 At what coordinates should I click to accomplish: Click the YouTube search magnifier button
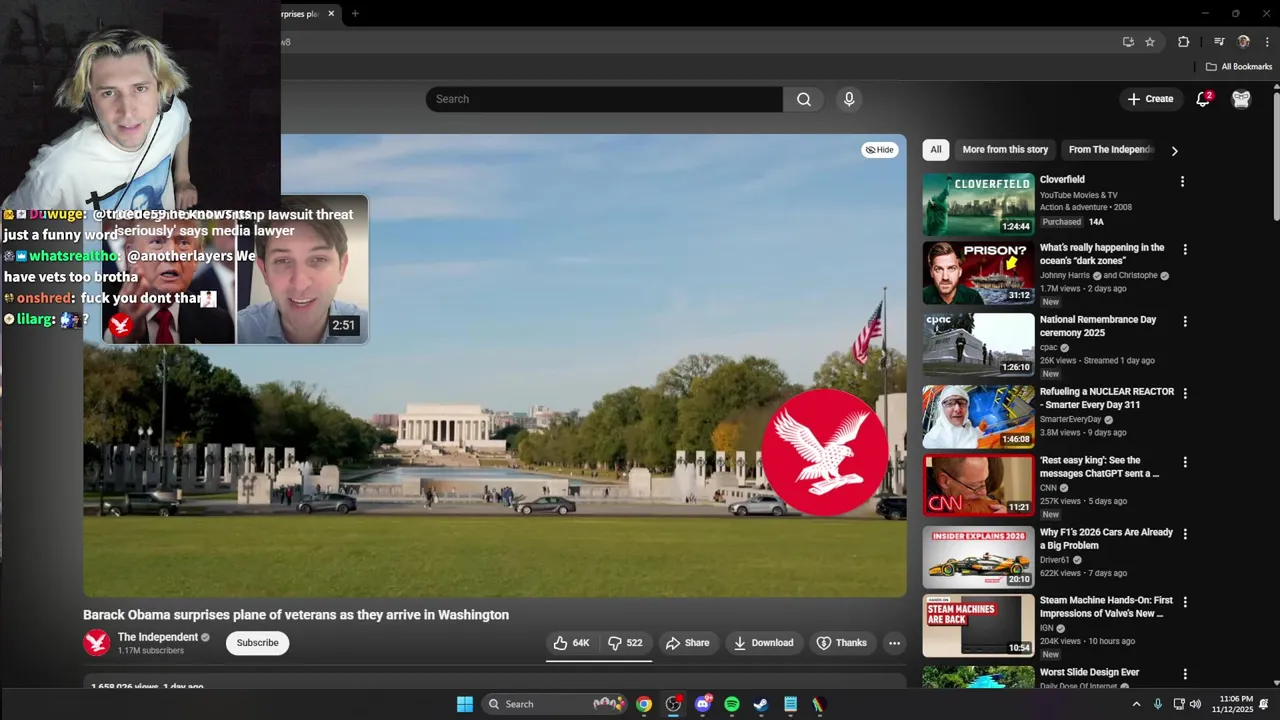click(804, 99)
